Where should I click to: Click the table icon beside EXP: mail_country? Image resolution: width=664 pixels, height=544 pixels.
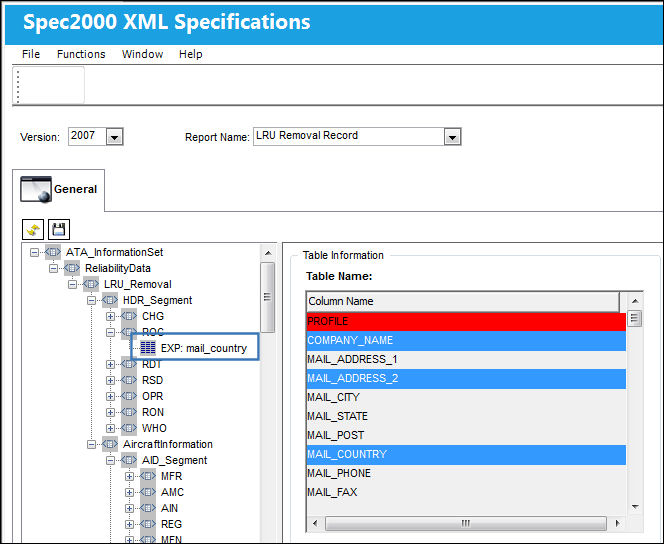tap(148, 348)
